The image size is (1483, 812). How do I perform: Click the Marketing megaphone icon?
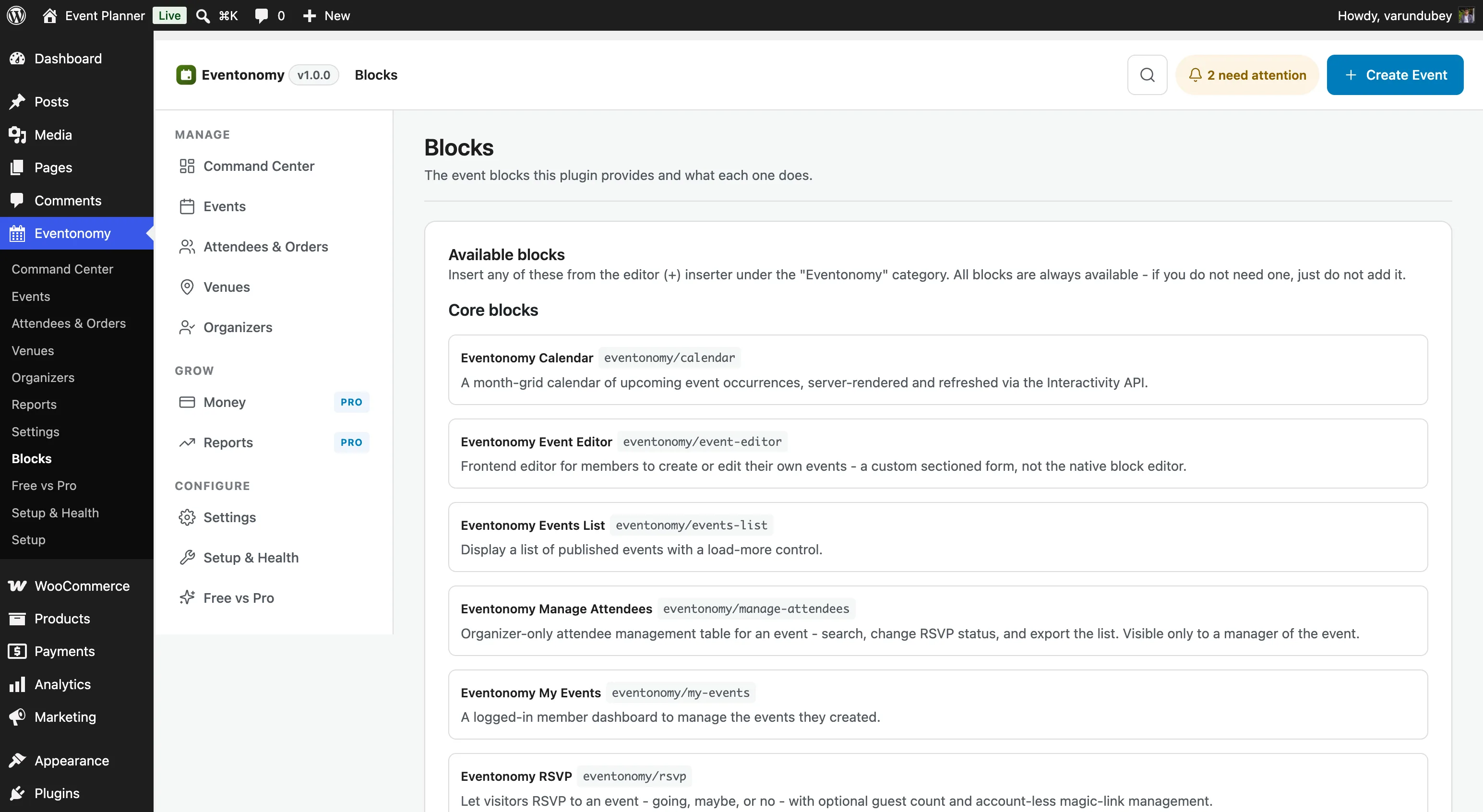17,716
